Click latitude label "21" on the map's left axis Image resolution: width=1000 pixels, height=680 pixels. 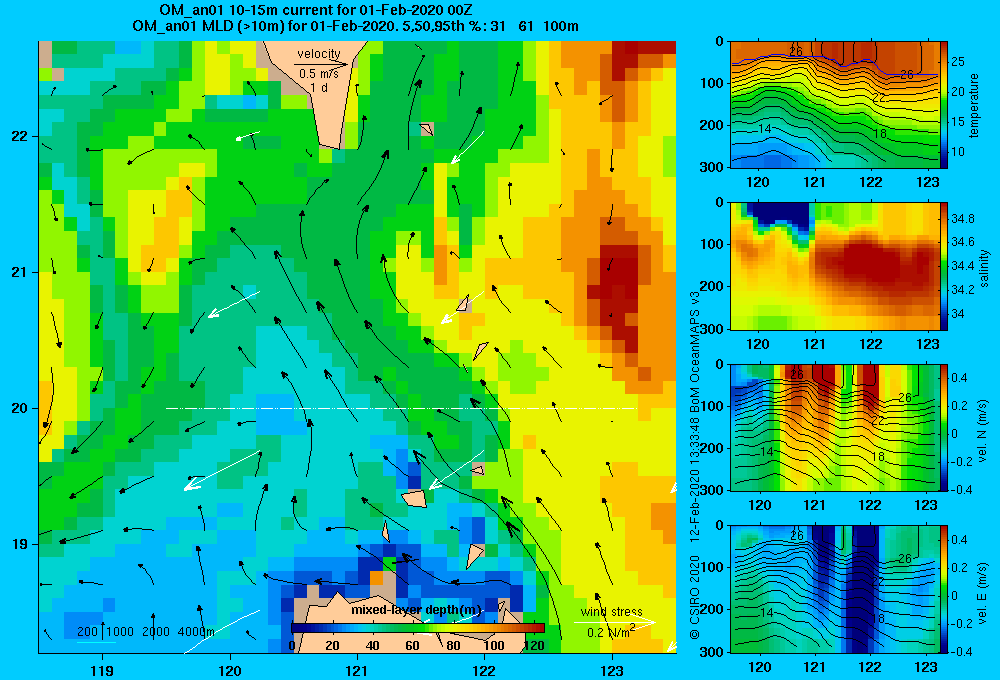coord(20,272)
